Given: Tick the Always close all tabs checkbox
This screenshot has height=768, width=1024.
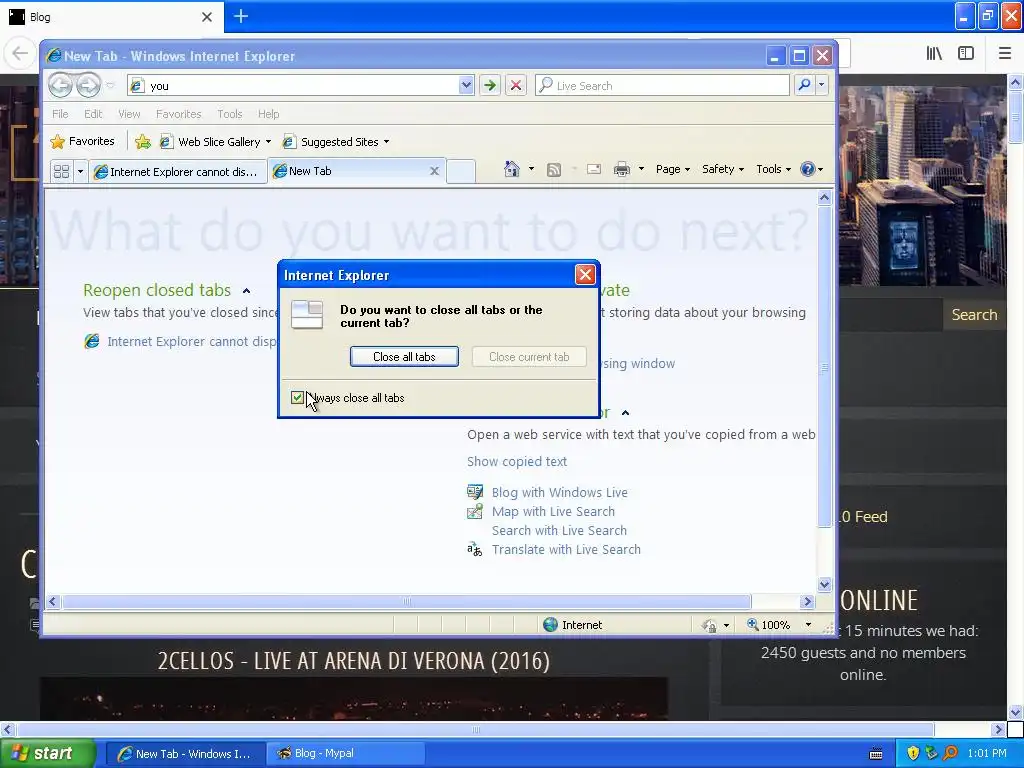Looking at the screenshot, I should [297, 398].
